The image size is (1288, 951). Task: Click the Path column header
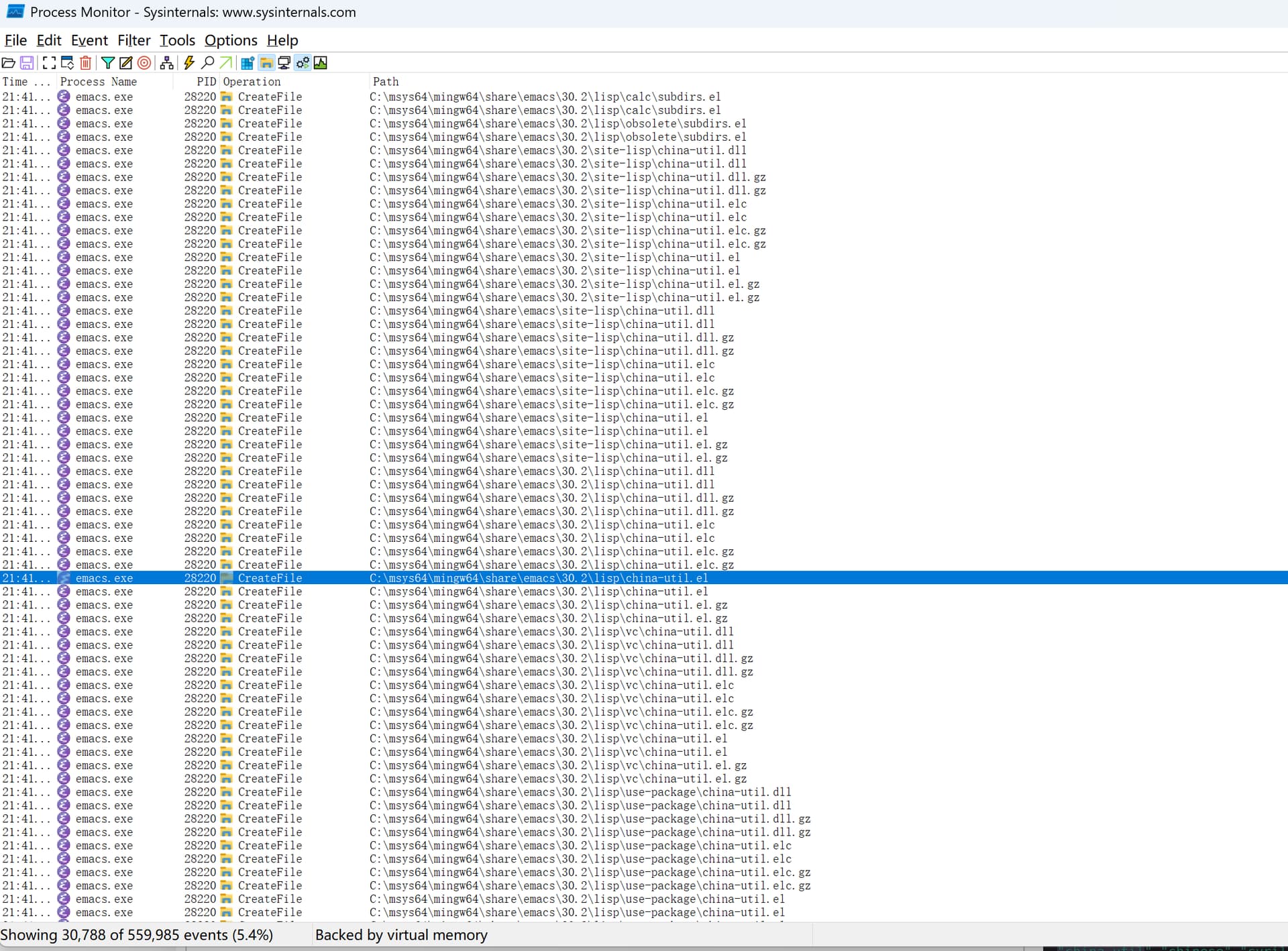pos(386,82)
